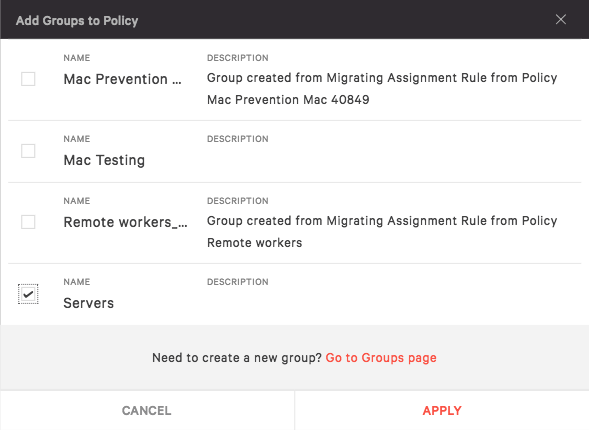Select the Remote workers group checkbox
This screenshot has height=430, width=589.
(x=28, y=222)
